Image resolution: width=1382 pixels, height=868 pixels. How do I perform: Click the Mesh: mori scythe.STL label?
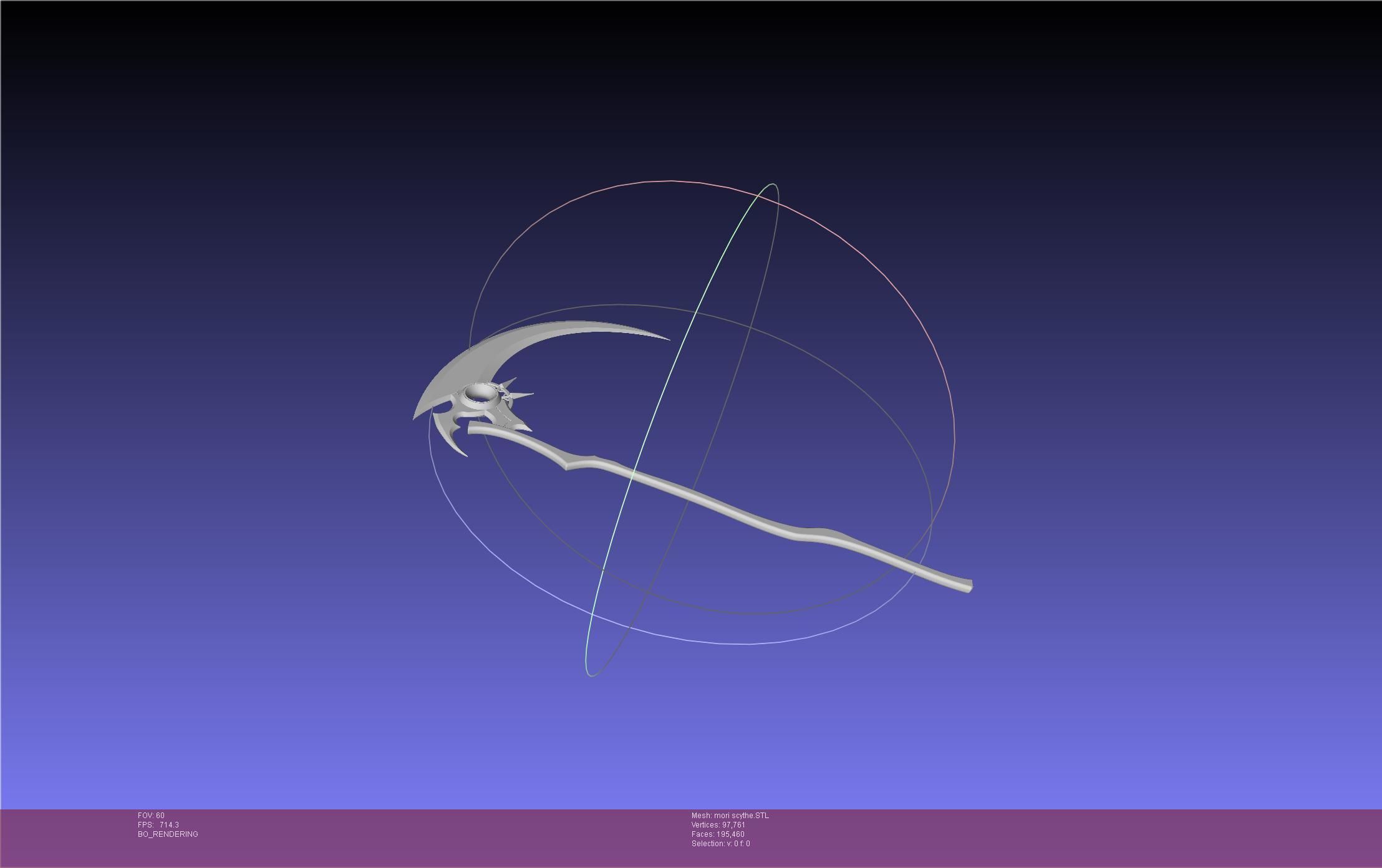coord(730,816)
